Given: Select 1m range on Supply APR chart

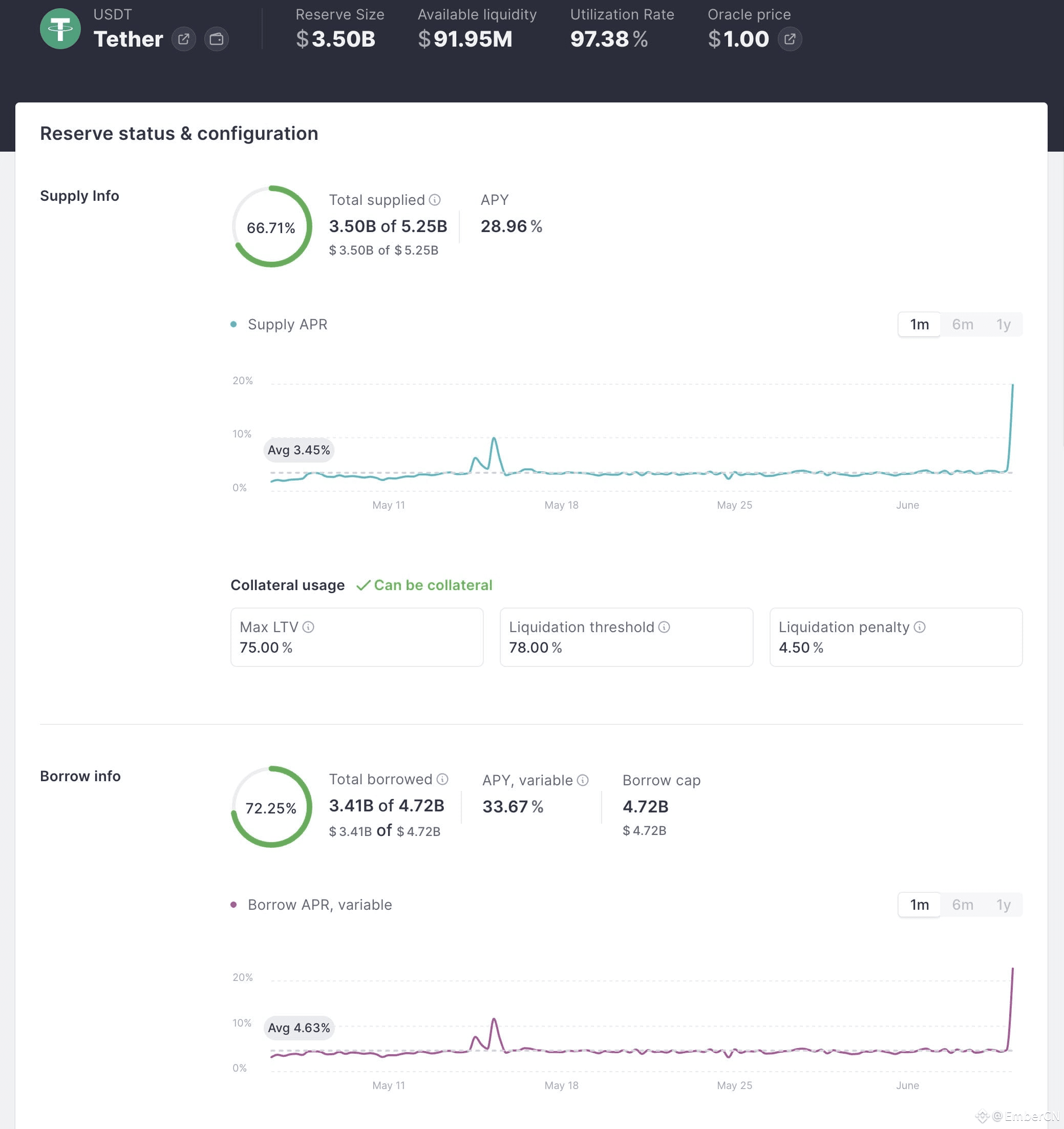Looking at the screenshot, I should click(919, 324).
